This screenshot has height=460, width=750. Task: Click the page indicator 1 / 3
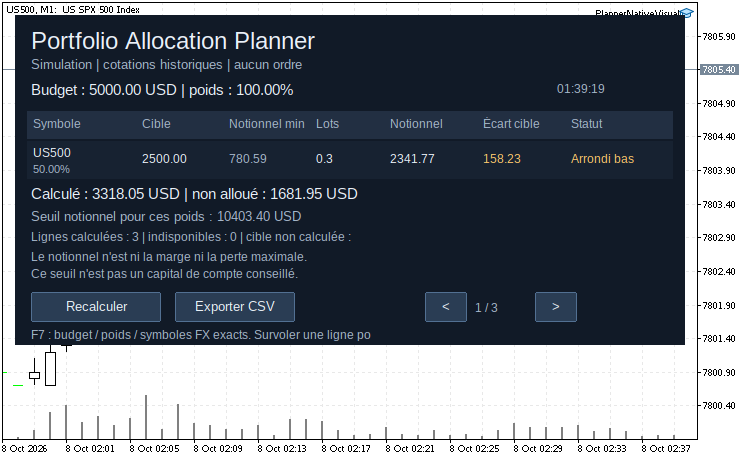pyautogui.click(x=486, y=307)
